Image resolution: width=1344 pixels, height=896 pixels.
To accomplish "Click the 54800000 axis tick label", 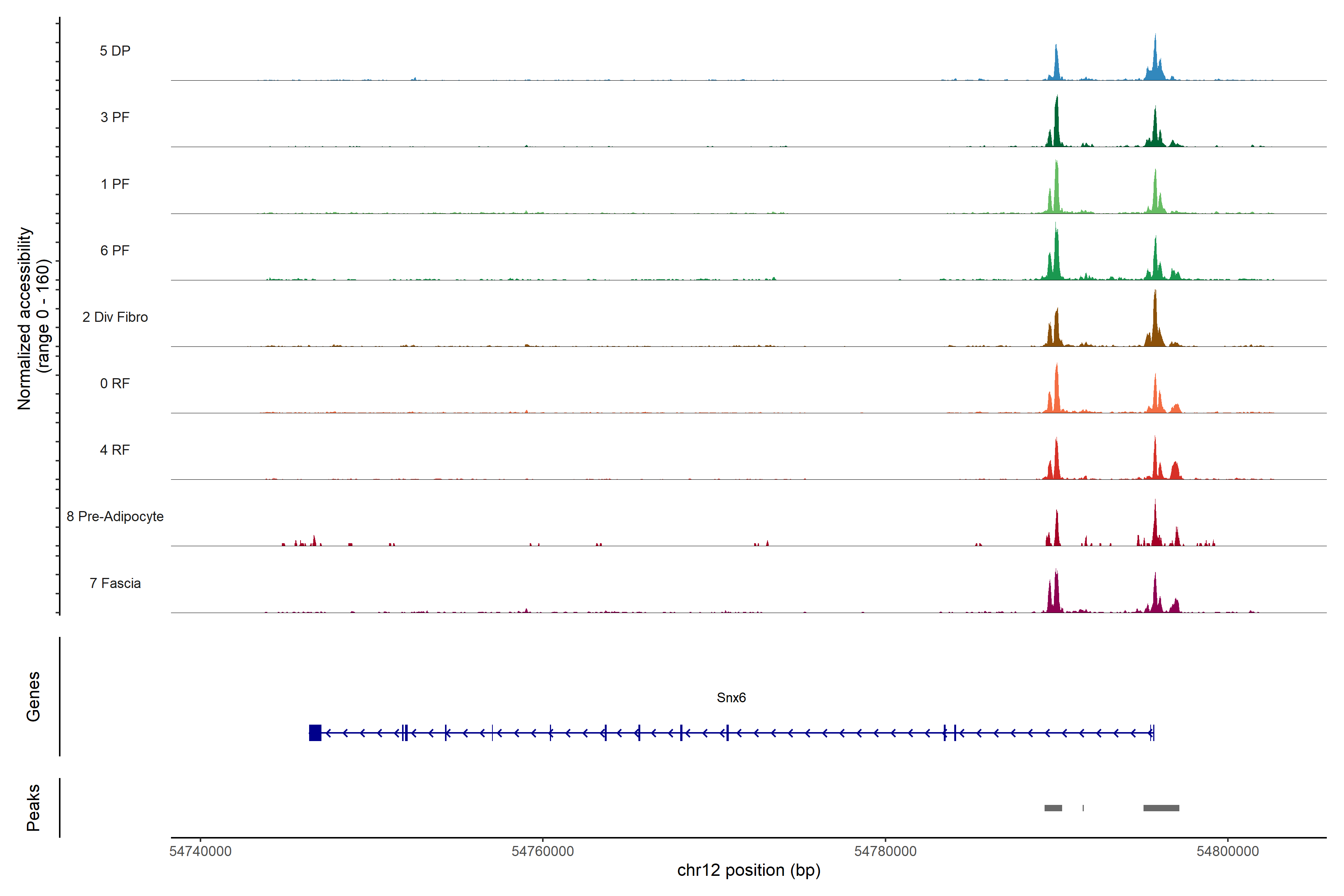I will point(1228,852).
